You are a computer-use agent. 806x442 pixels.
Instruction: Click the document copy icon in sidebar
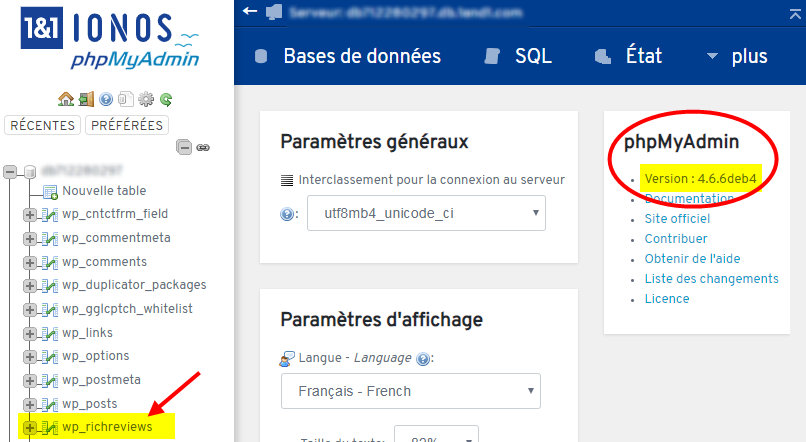[x=125, y=99]
